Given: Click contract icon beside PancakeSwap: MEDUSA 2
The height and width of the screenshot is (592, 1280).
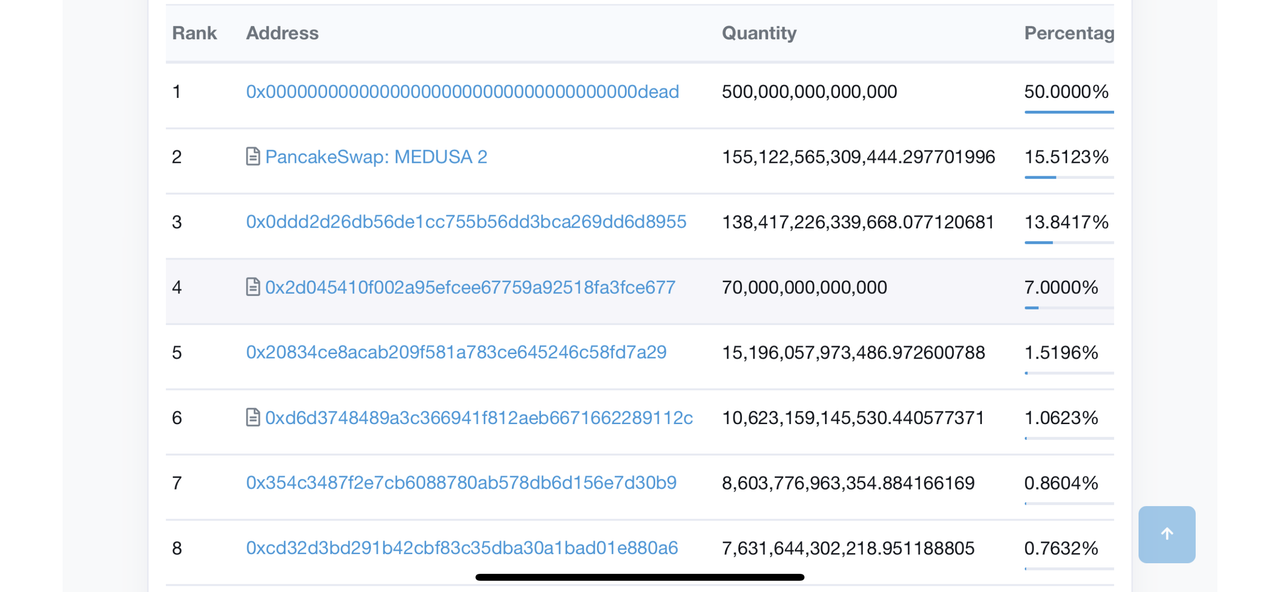Looking at the screenshot, I should point(253,157).
